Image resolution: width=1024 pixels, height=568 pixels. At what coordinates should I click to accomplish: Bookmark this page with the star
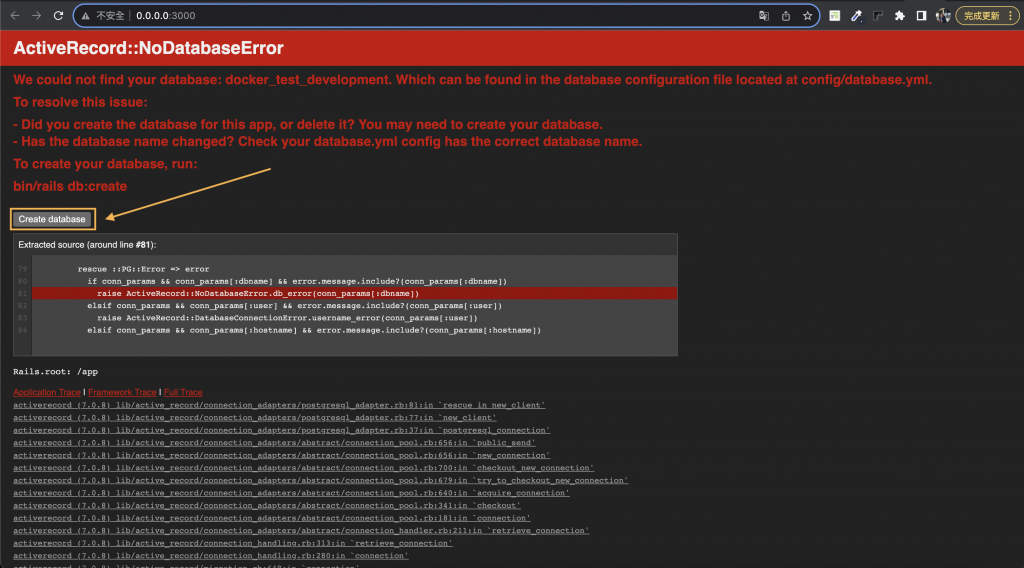(x=807, y=16)
